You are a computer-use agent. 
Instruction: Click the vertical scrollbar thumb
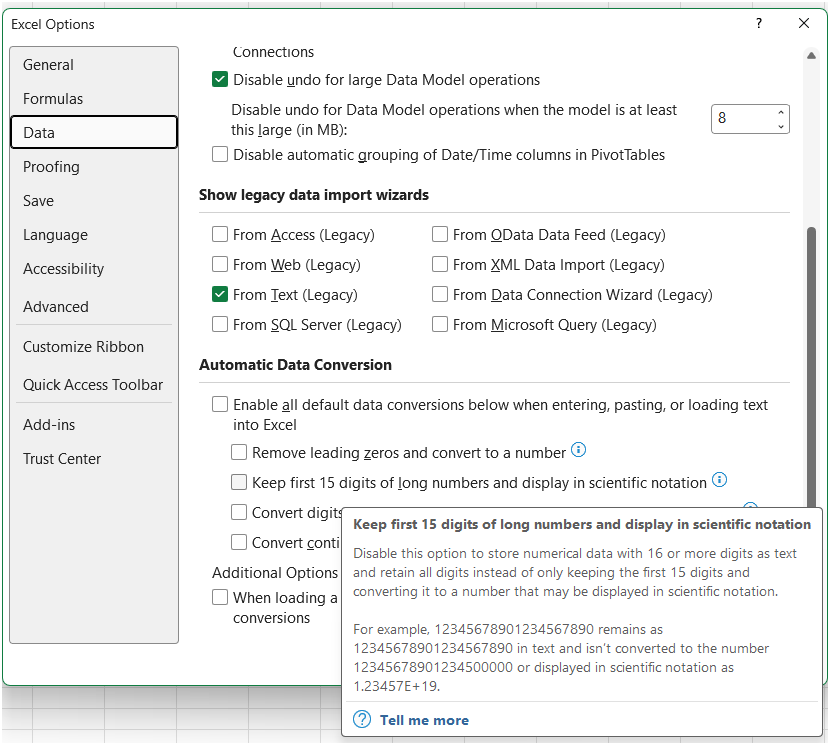coord(811,365)
